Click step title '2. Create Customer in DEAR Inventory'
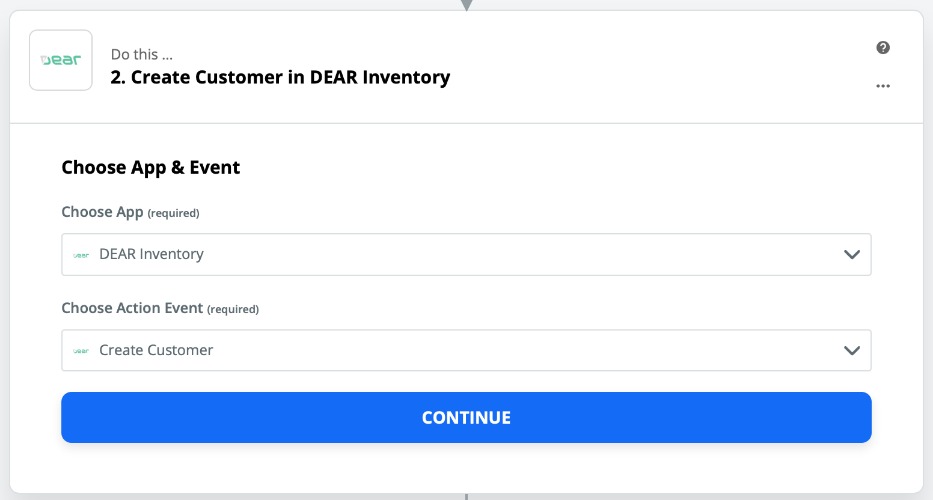Image resolution: width=933 pixels, height=500 pixels. coord(280,77)
